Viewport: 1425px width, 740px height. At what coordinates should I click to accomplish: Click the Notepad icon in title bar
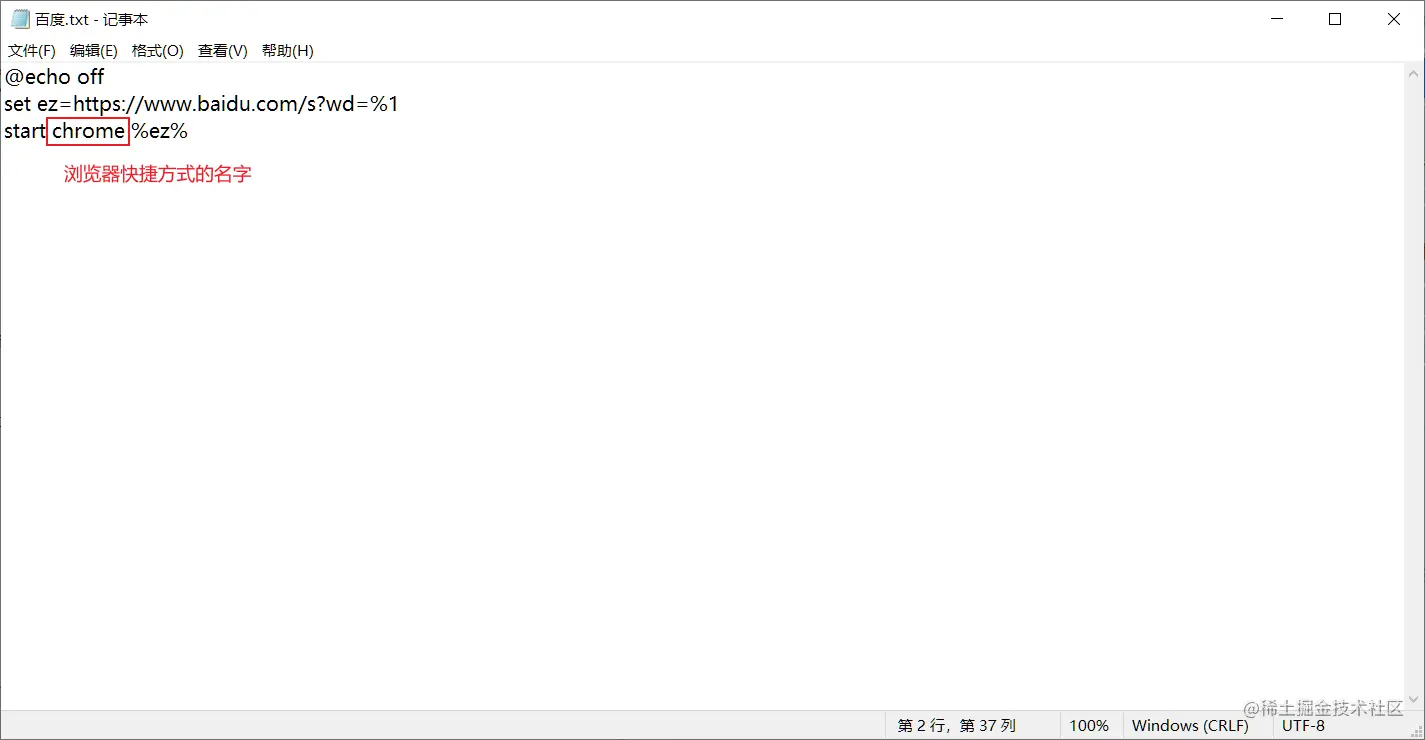pyautogui.click(x=20, y=19)
